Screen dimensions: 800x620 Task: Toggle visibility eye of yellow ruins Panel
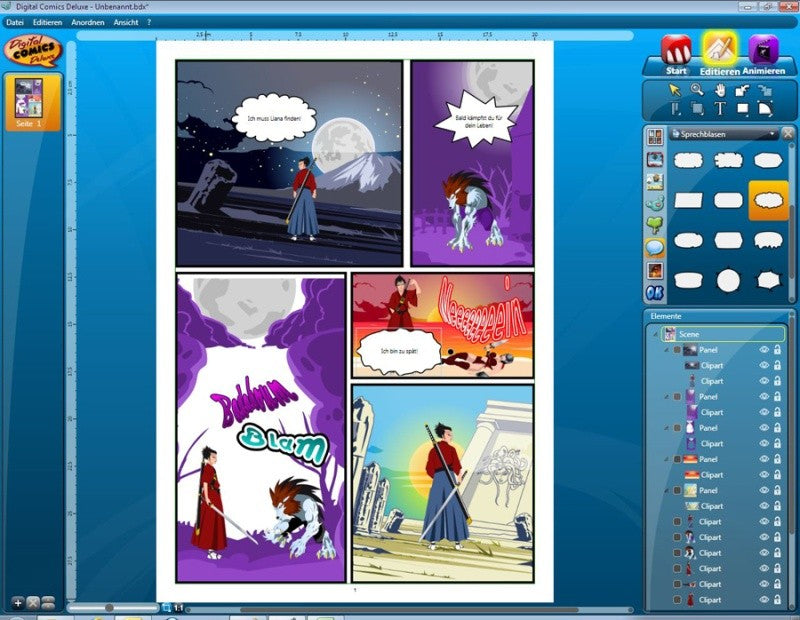tap(764, 490)
